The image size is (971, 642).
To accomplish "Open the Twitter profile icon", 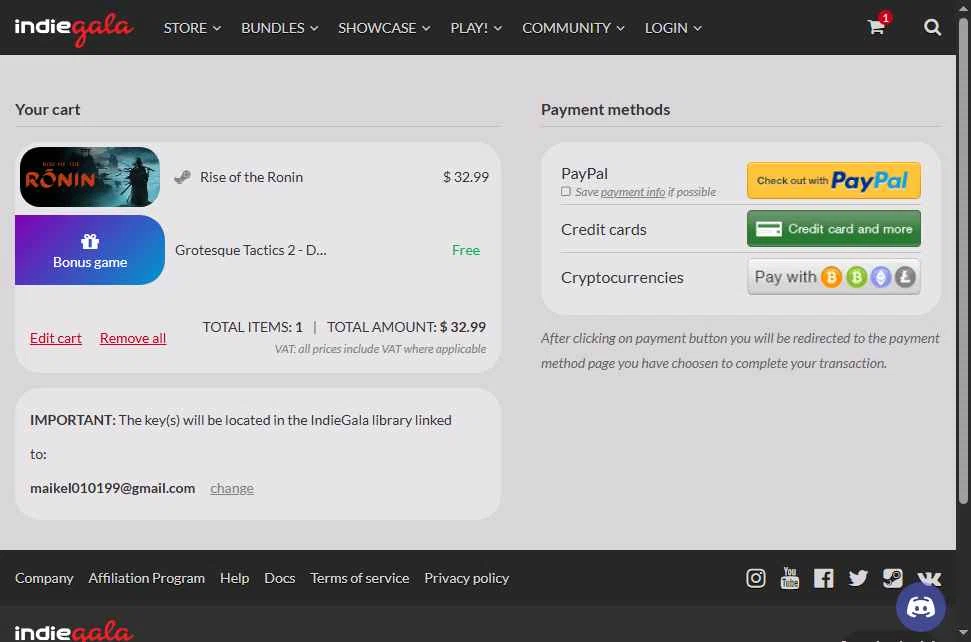I will (x=858, y=578).
